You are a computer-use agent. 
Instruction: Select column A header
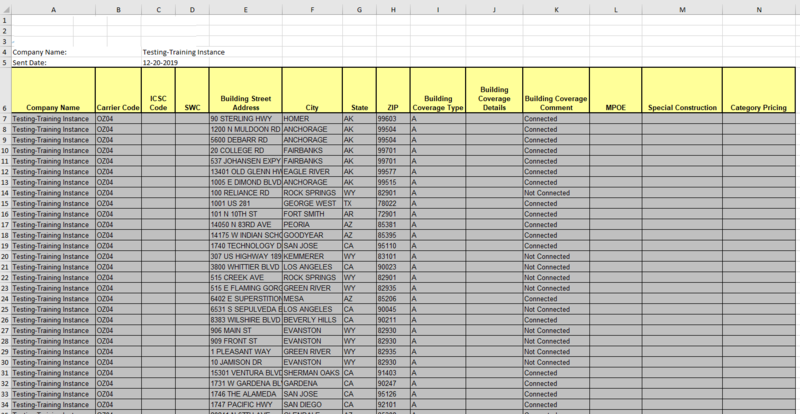(53, 7)
